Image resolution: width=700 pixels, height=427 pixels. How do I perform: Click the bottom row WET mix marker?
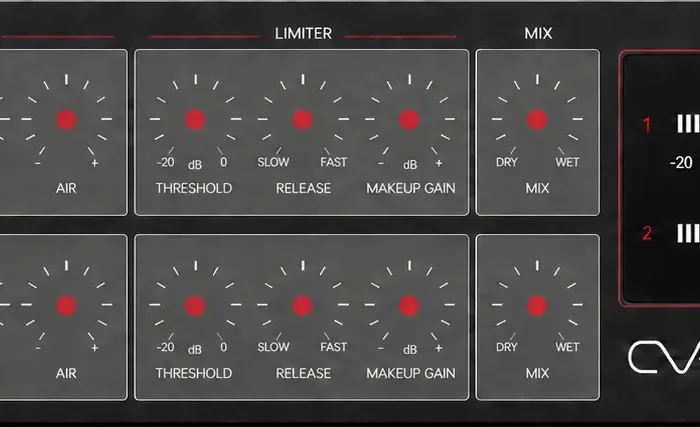coord(567,347)
